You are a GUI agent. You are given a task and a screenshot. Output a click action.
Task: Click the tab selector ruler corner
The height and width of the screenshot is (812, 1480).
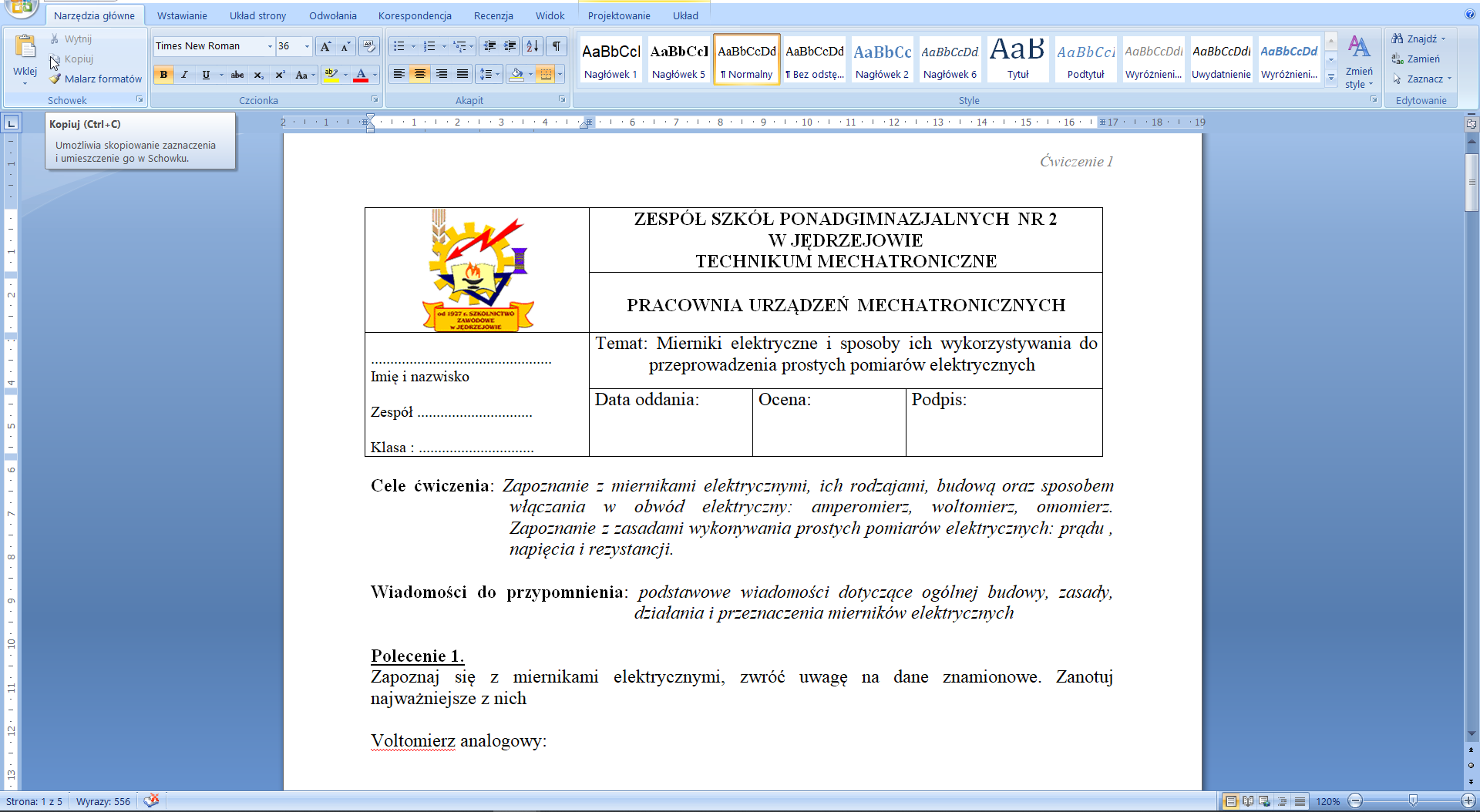tap(12, 122)
